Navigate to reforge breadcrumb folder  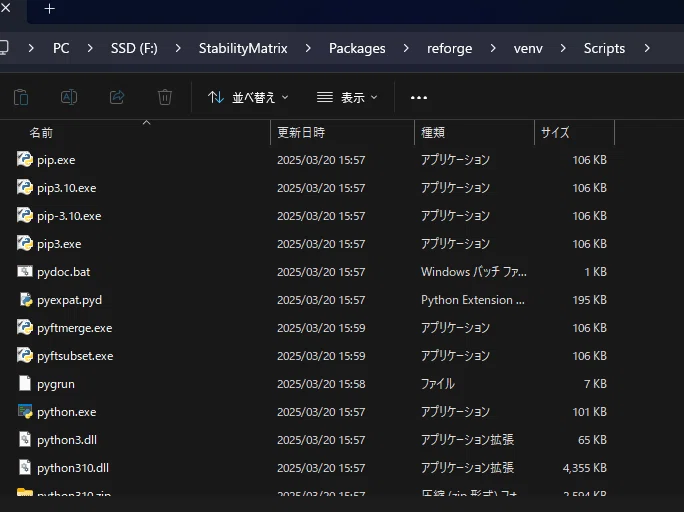click(x=449, y=48)
